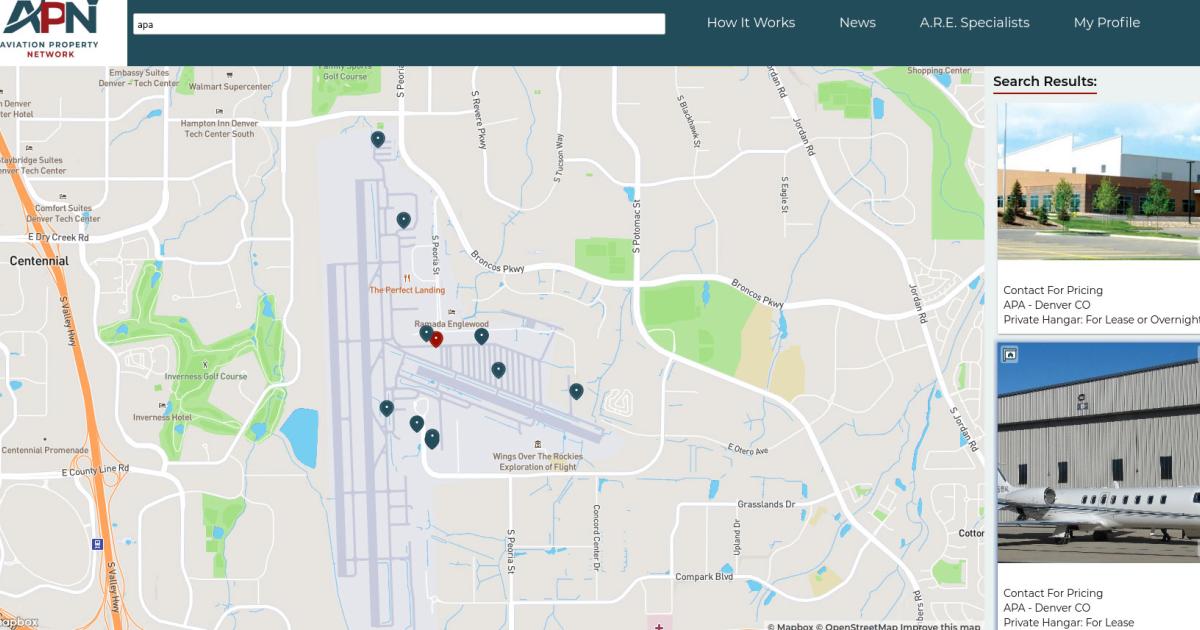1200x630 pixels.
Task: Open the first hangar listing photo
Action: click(1098, 180)
